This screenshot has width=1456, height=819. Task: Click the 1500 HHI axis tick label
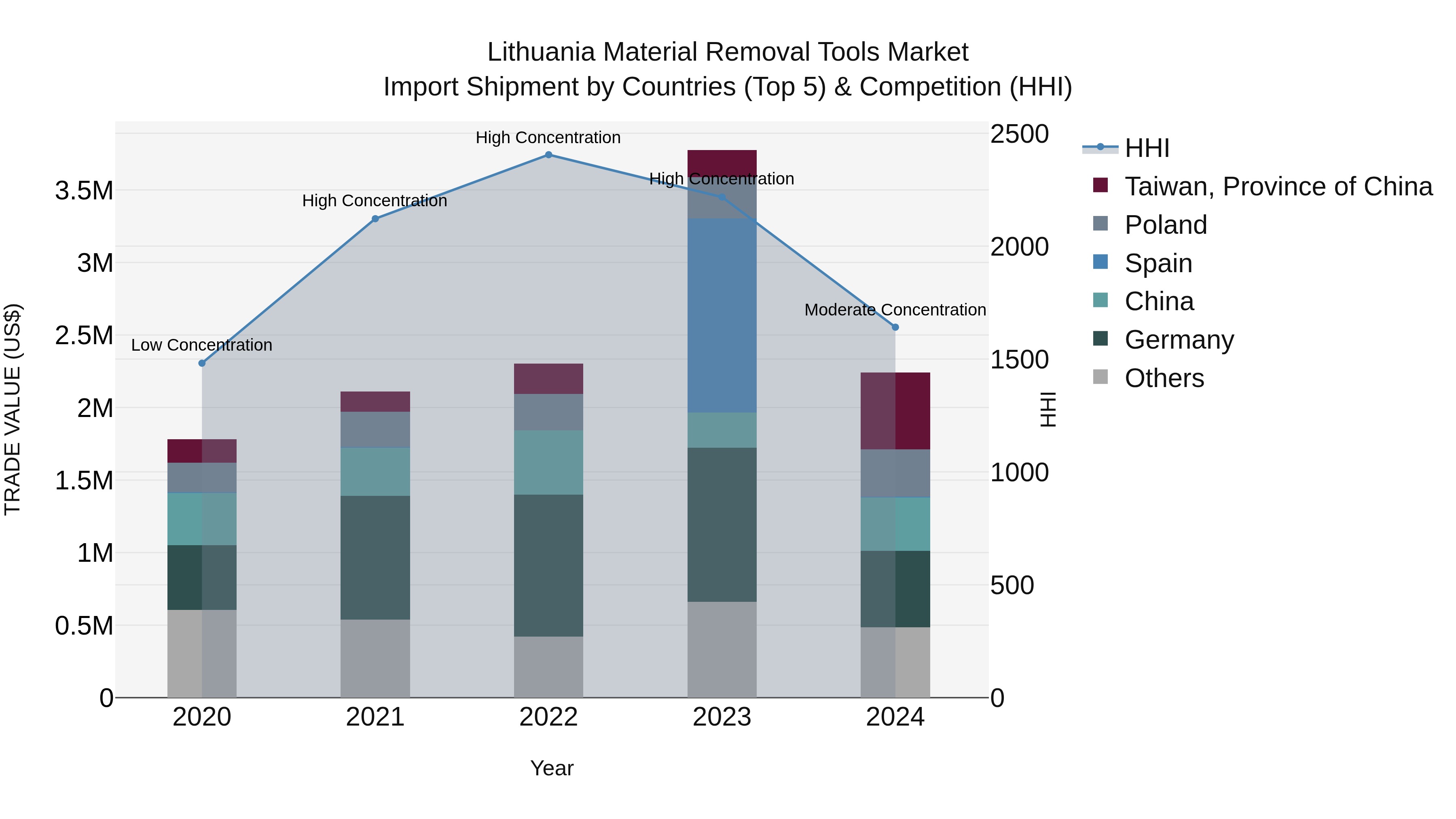pos(1020,360)
